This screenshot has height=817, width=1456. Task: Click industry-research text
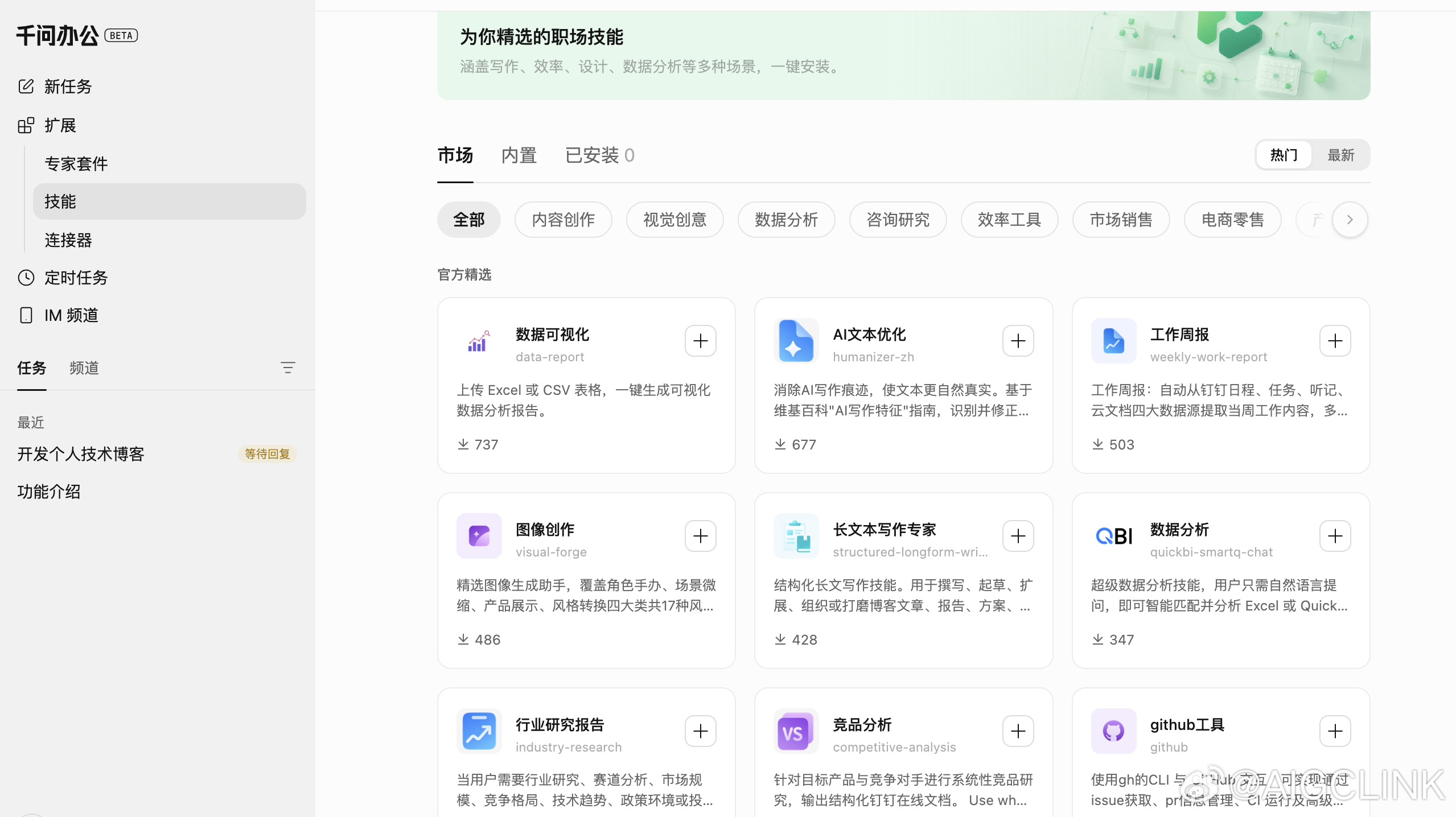pyautogui.click(x=568, y=747)
